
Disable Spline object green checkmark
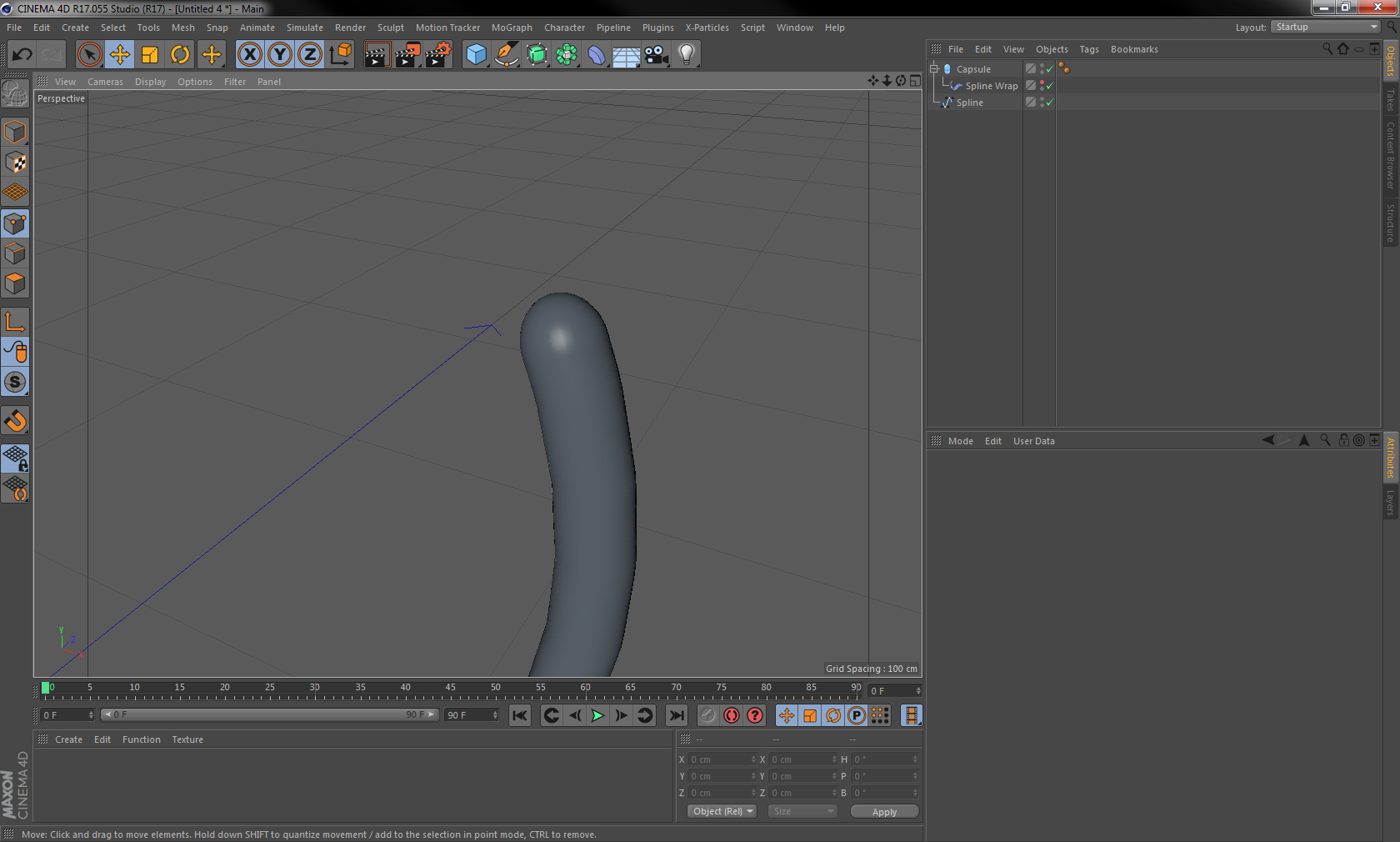(x=1049, y=103)
